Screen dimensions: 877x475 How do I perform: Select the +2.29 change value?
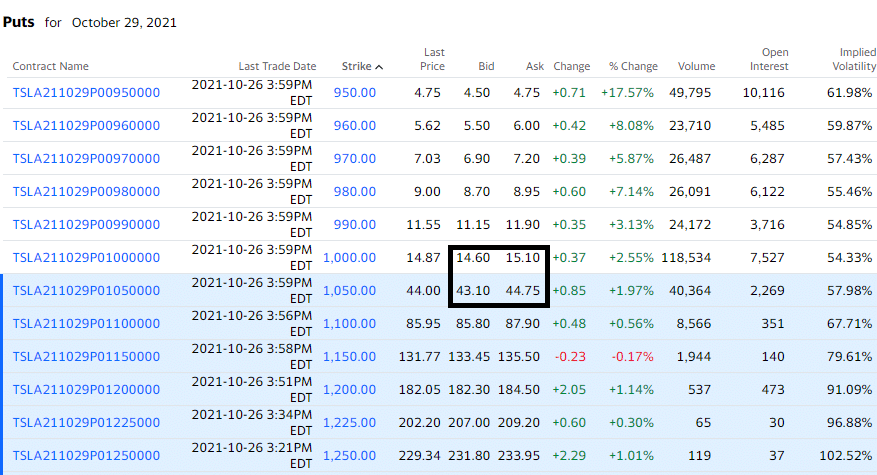point(569,455)
